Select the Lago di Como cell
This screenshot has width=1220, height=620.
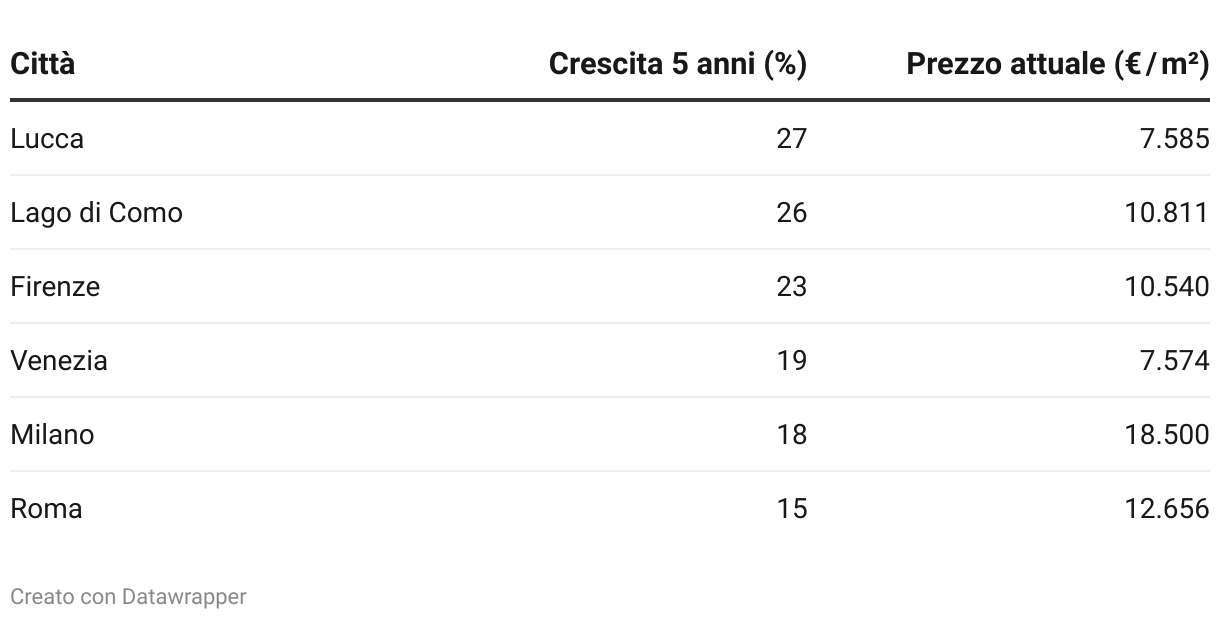coord(96,212)
